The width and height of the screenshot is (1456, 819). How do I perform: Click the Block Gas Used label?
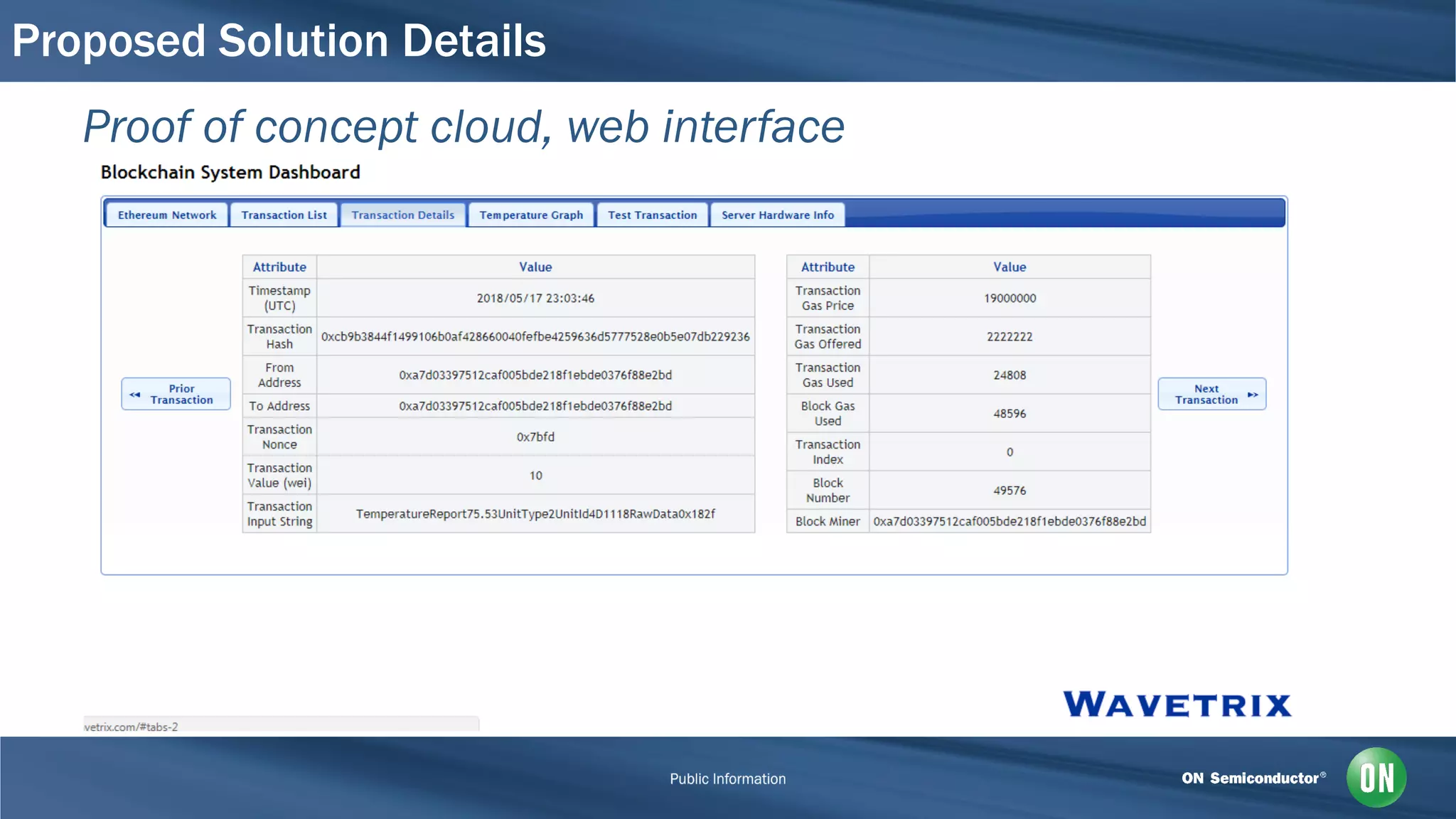(828, 413)
